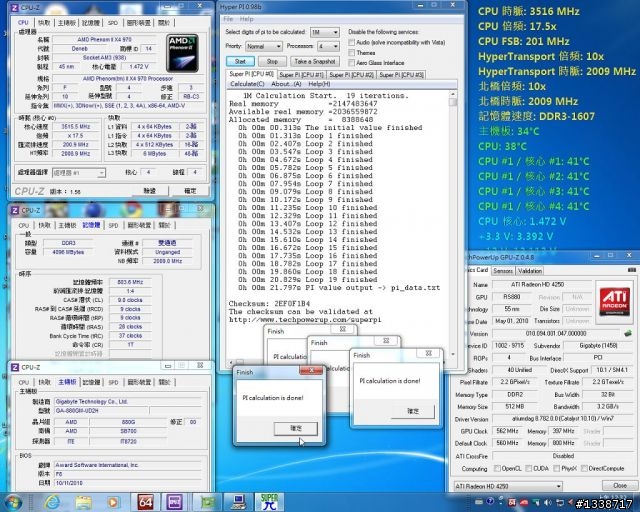Switch to Super PI [CPU #3] tab
This screenshot has width=640, height=512.
(402, 75)
